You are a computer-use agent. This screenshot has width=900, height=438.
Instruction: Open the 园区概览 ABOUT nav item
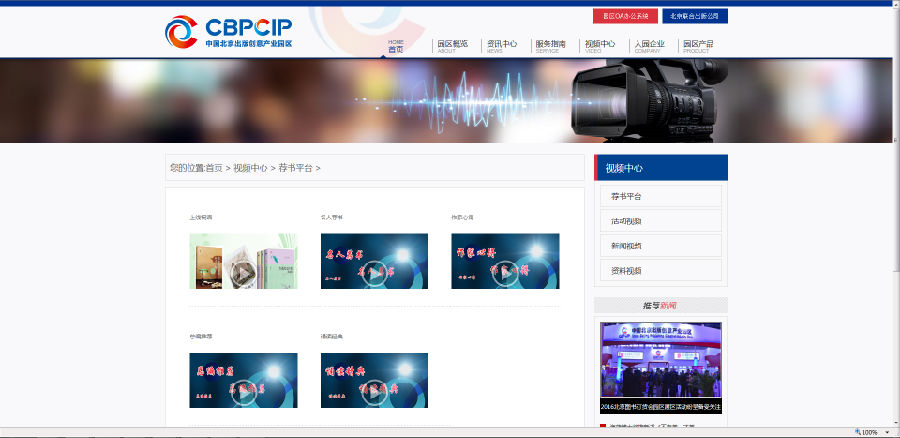pyautogui.click(x=452, y=46)
